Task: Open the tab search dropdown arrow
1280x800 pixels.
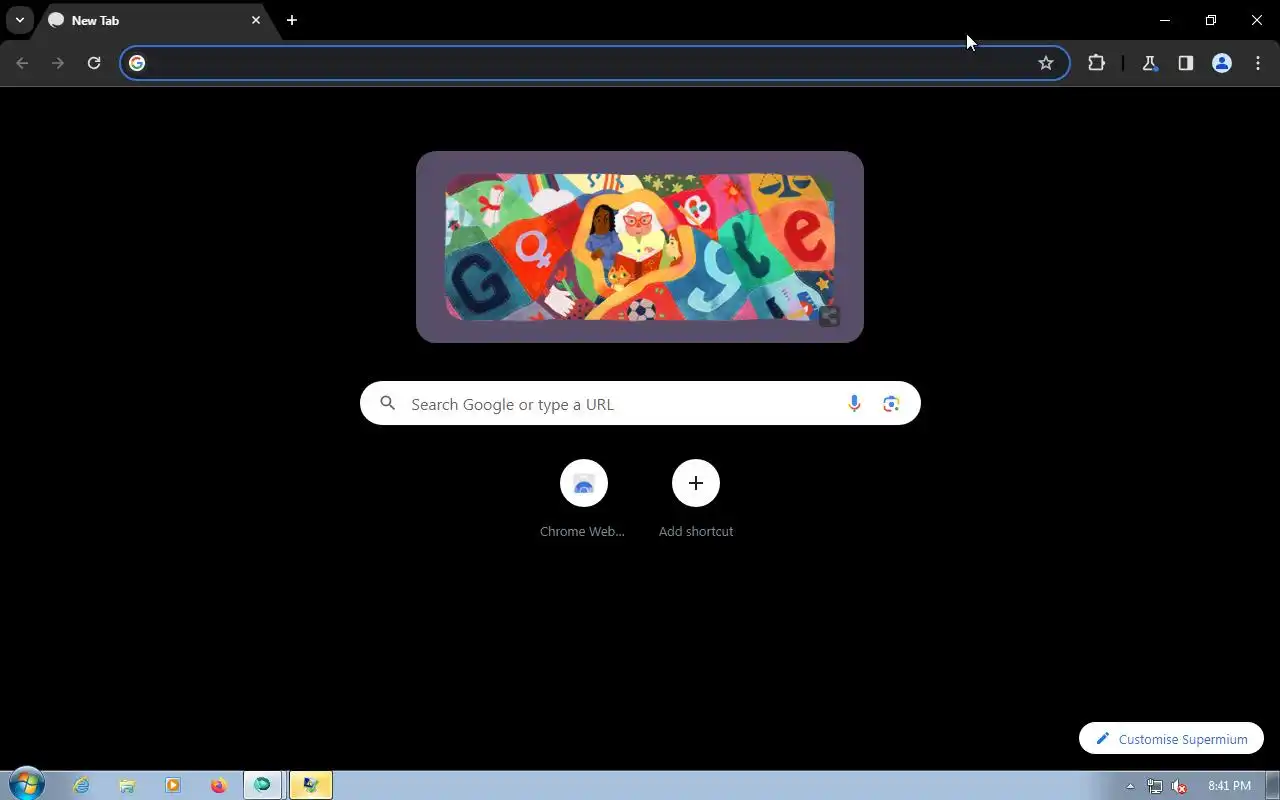Action: click(x=20, y=20)
